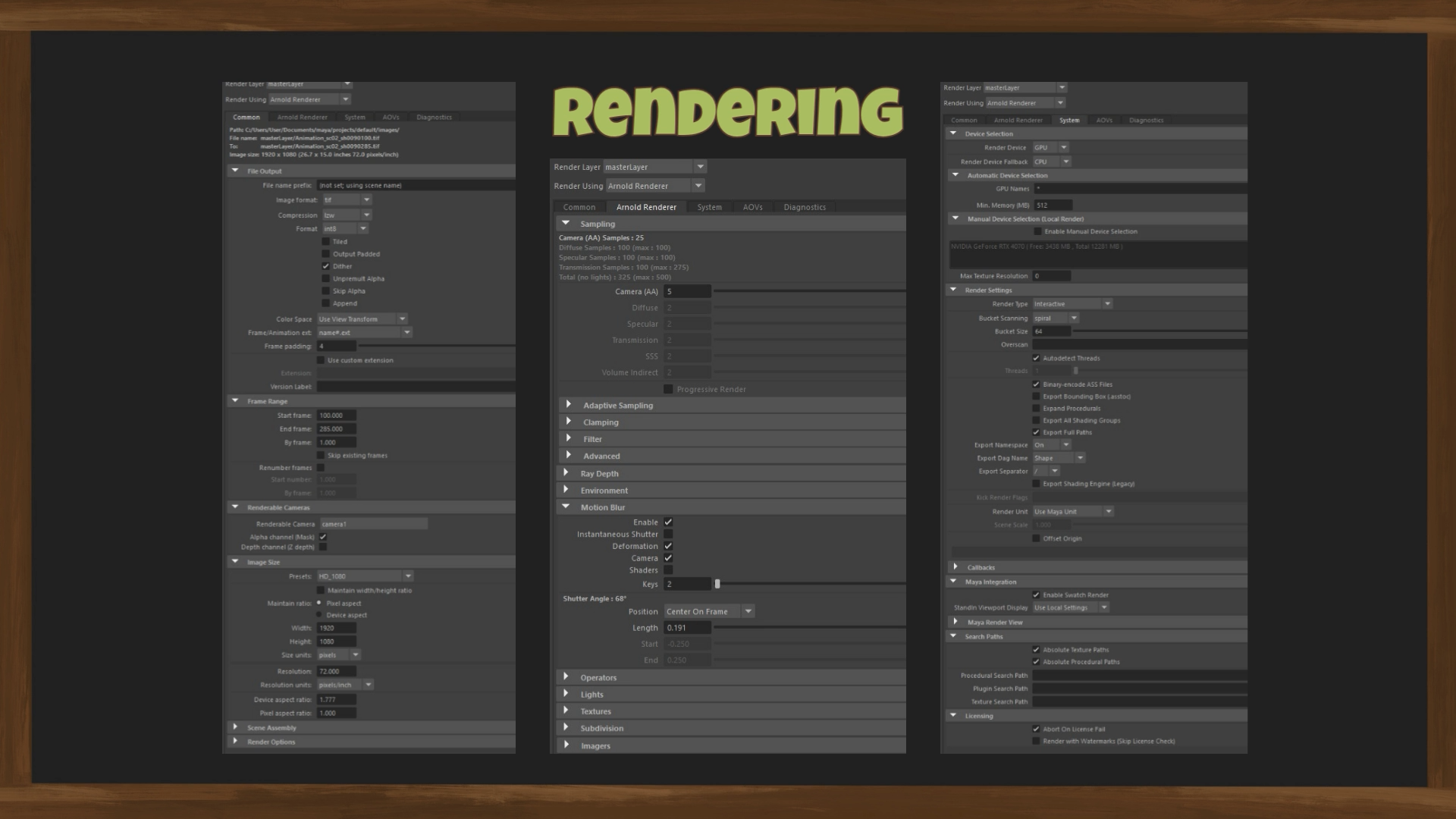Screen dimensions: 1456x819
Task: Expand the Imagers section
Action: coord(566,745)
